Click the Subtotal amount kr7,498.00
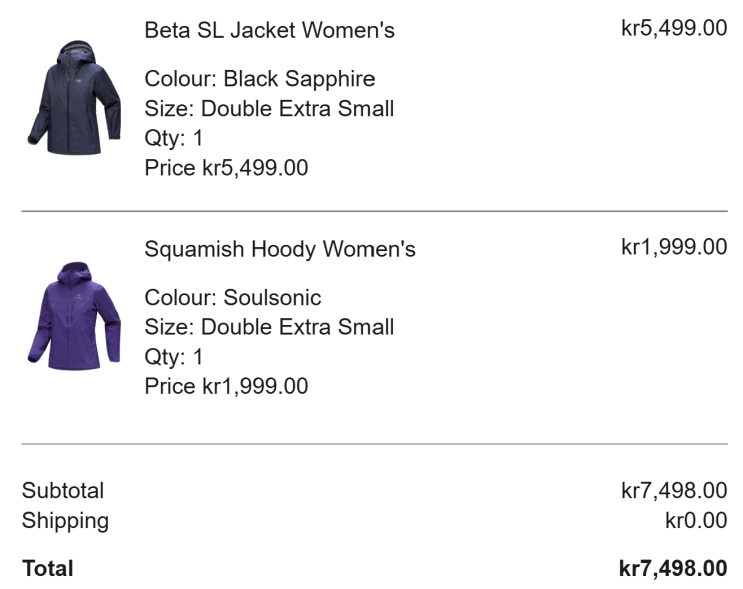 coord(674,491)
